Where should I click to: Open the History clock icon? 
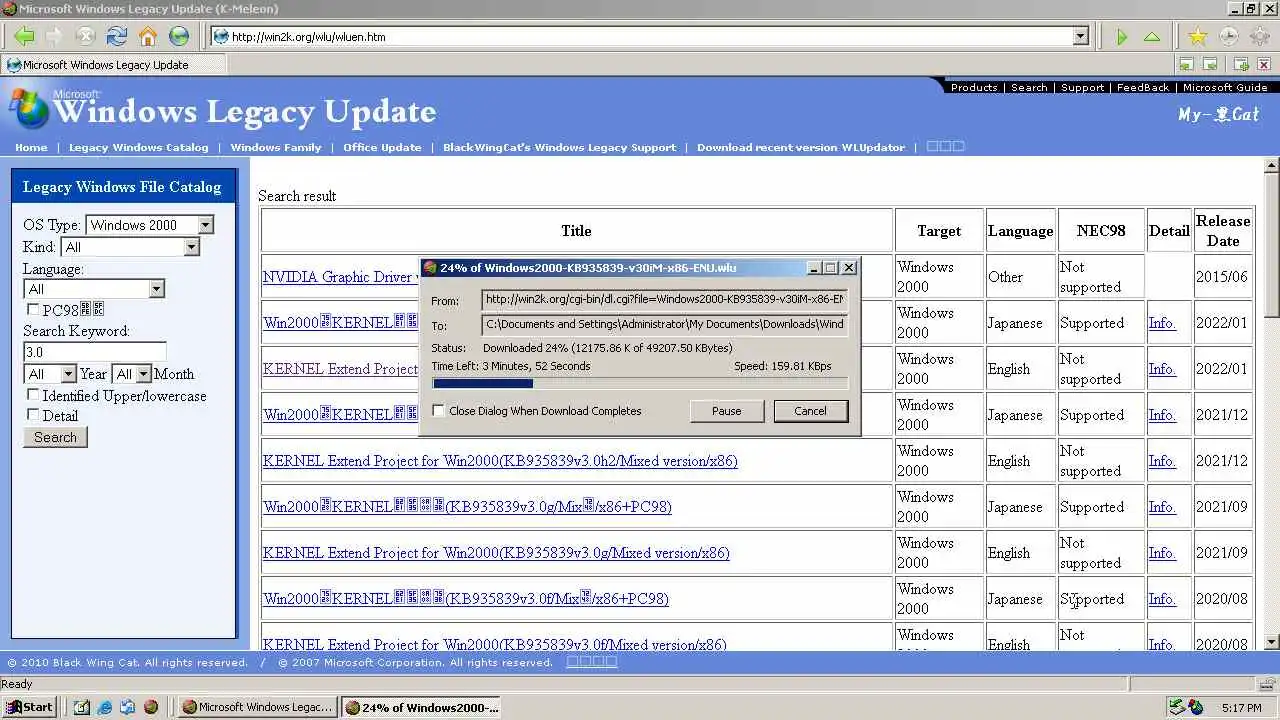tap(1228, 37)
